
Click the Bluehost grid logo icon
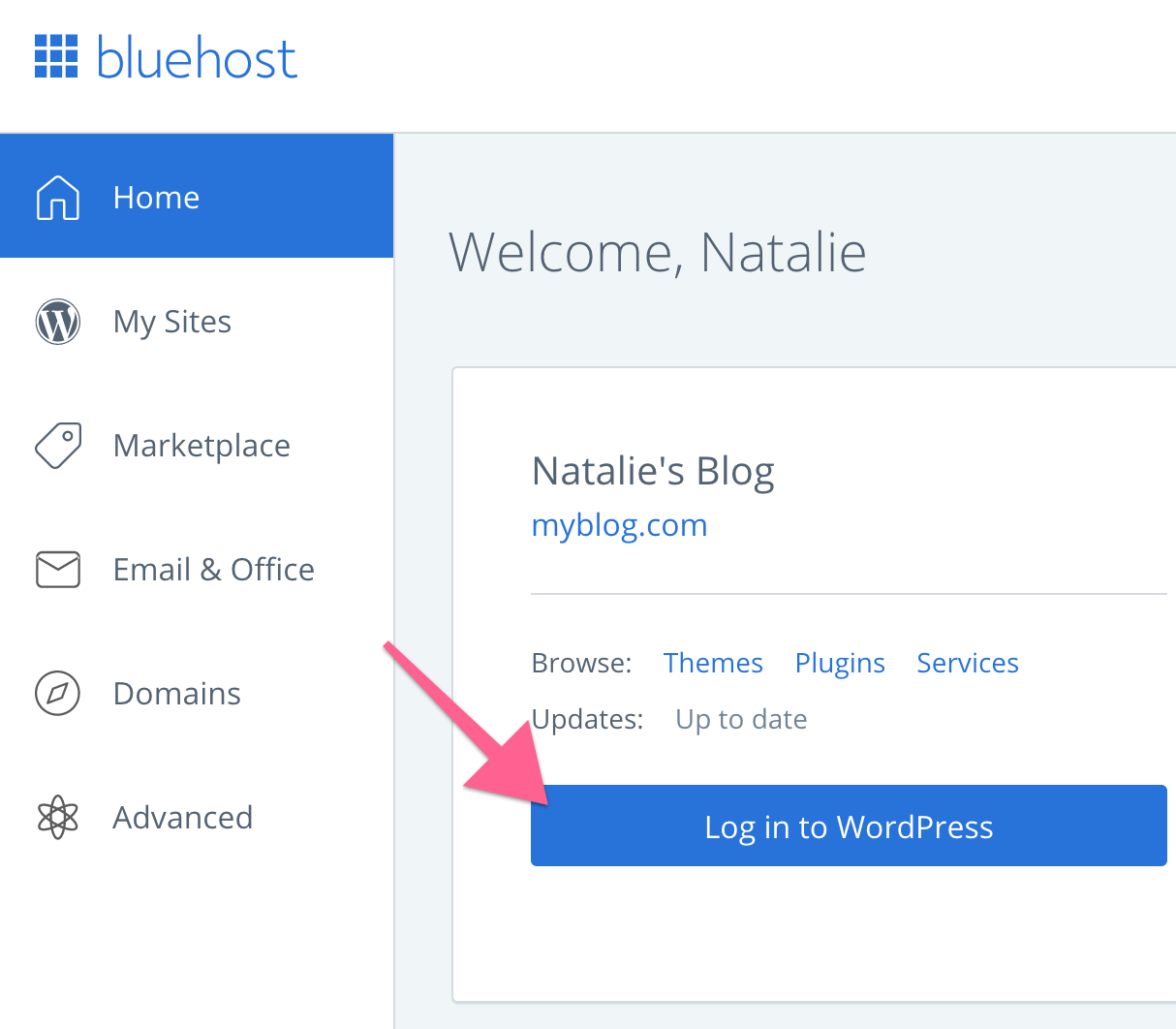(x=56, y=56)
